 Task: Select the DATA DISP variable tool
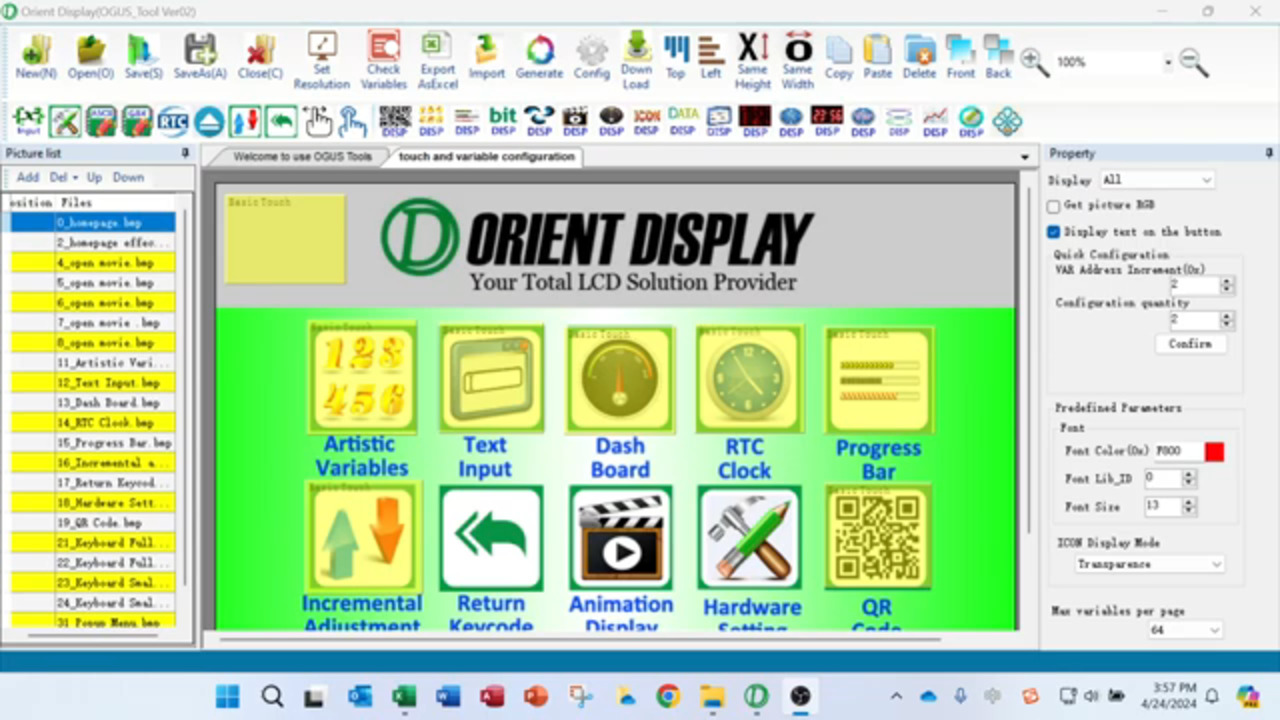[x=683, y=121]
